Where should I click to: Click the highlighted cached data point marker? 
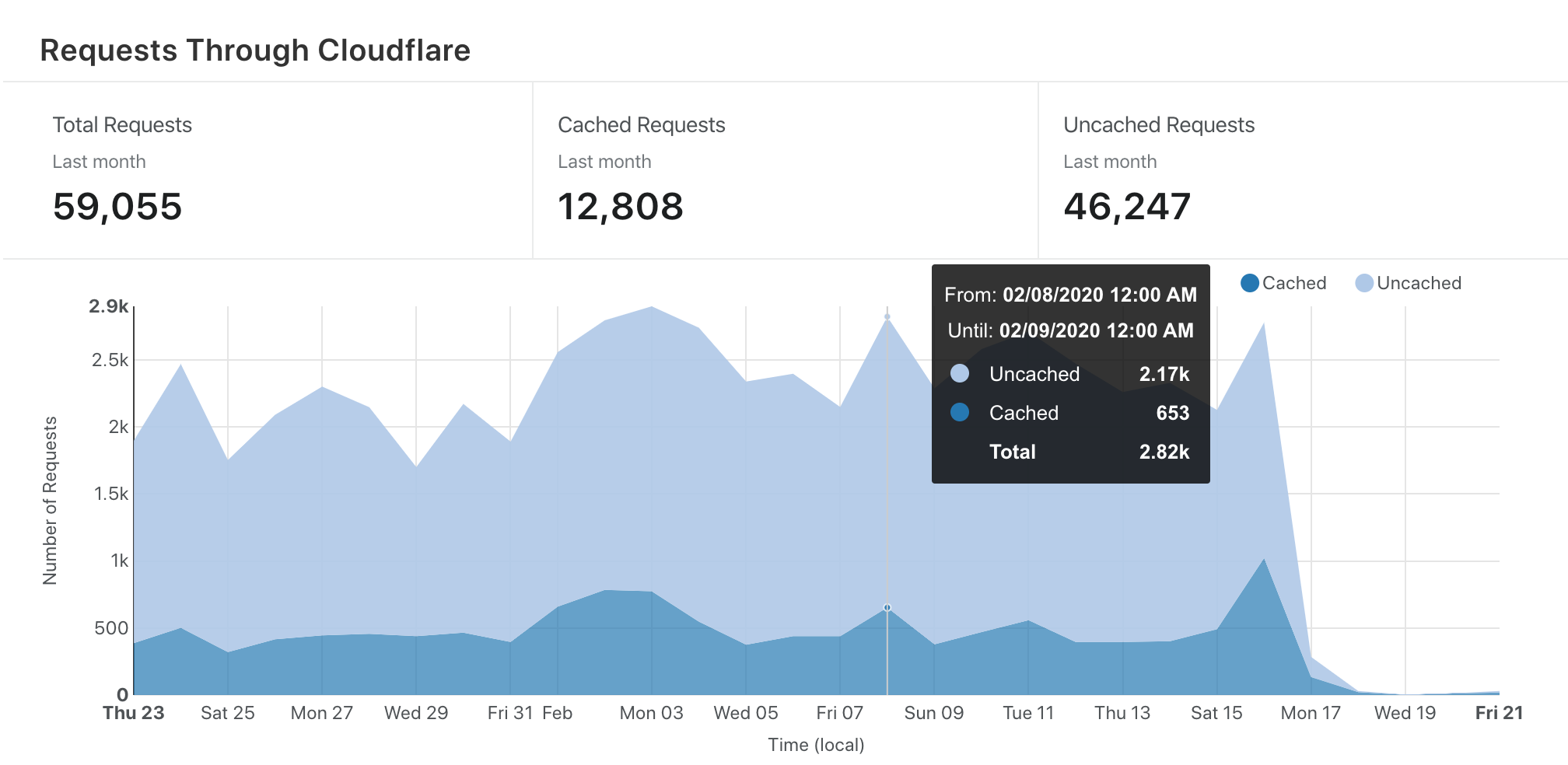click(x=887, y=607)
